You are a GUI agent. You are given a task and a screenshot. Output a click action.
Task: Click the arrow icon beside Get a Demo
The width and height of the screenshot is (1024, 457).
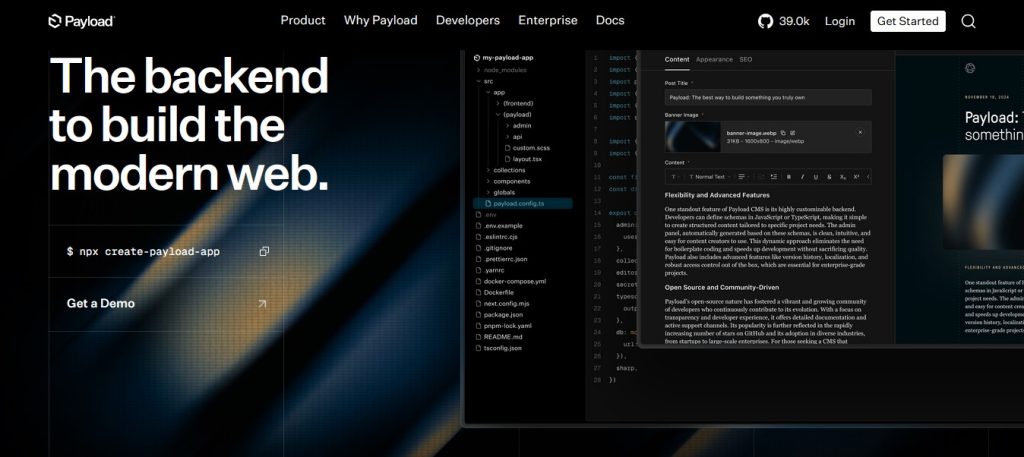263,304
